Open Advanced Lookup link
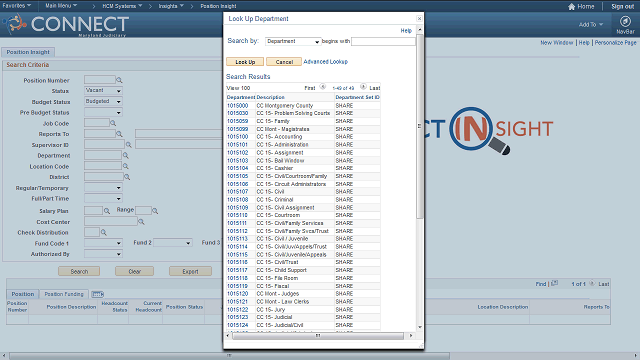This screenshot has width=640, height=360. pyautogui.click(x=325, y=62)
